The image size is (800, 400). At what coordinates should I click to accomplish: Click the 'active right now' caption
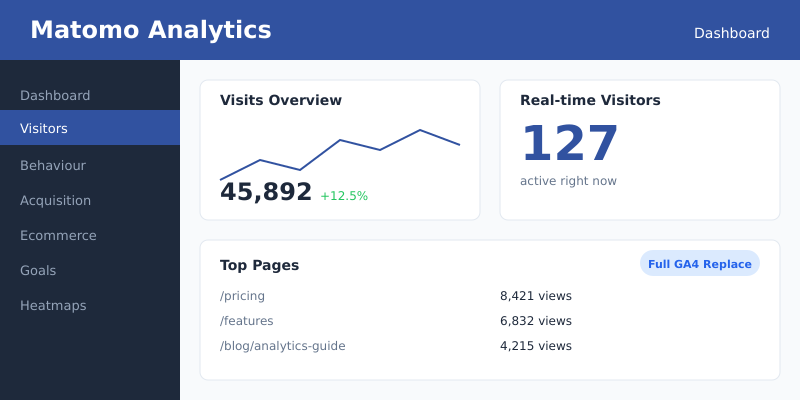pyautogui.click(x=568, y=181)
